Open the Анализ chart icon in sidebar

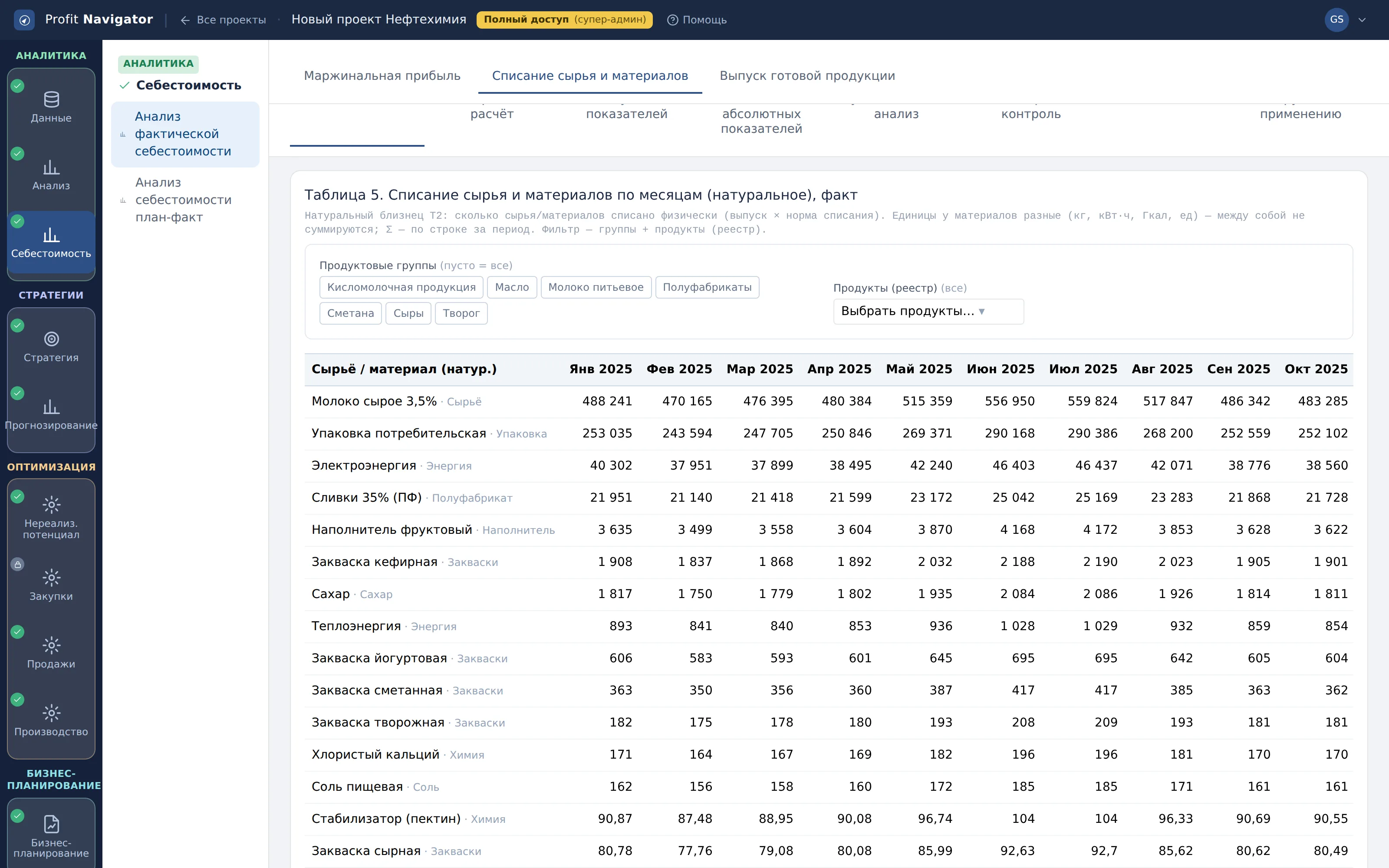click(51, 167)
